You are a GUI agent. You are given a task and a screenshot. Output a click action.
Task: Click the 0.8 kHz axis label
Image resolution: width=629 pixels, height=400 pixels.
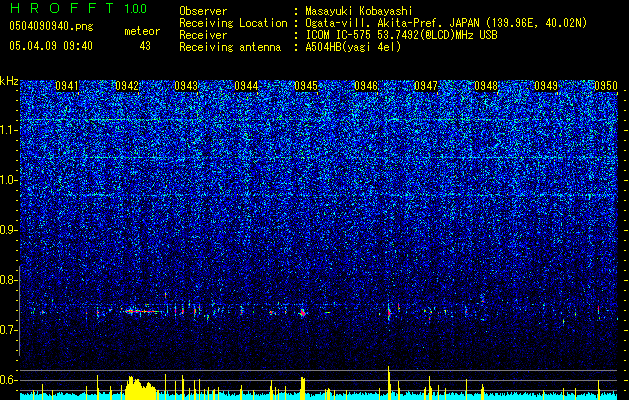(x=8, y=280)
